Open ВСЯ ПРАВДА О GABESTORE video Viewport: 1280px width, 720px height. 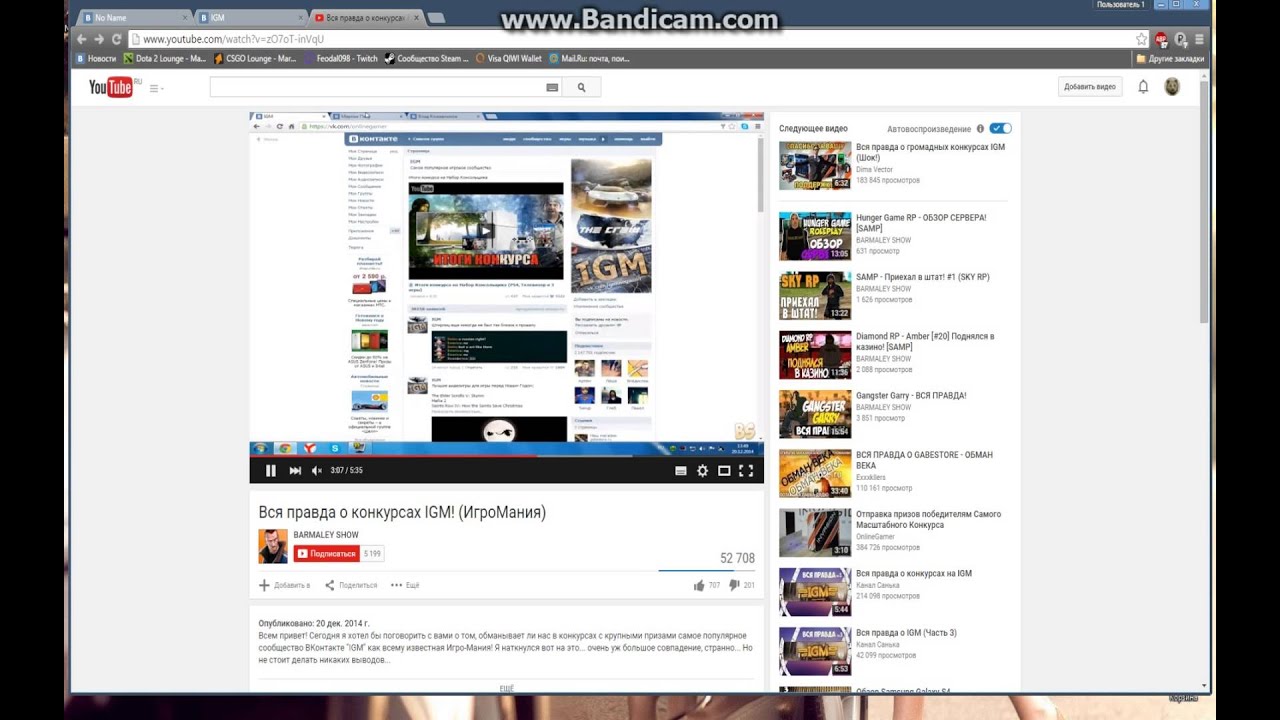coord(924,460)
